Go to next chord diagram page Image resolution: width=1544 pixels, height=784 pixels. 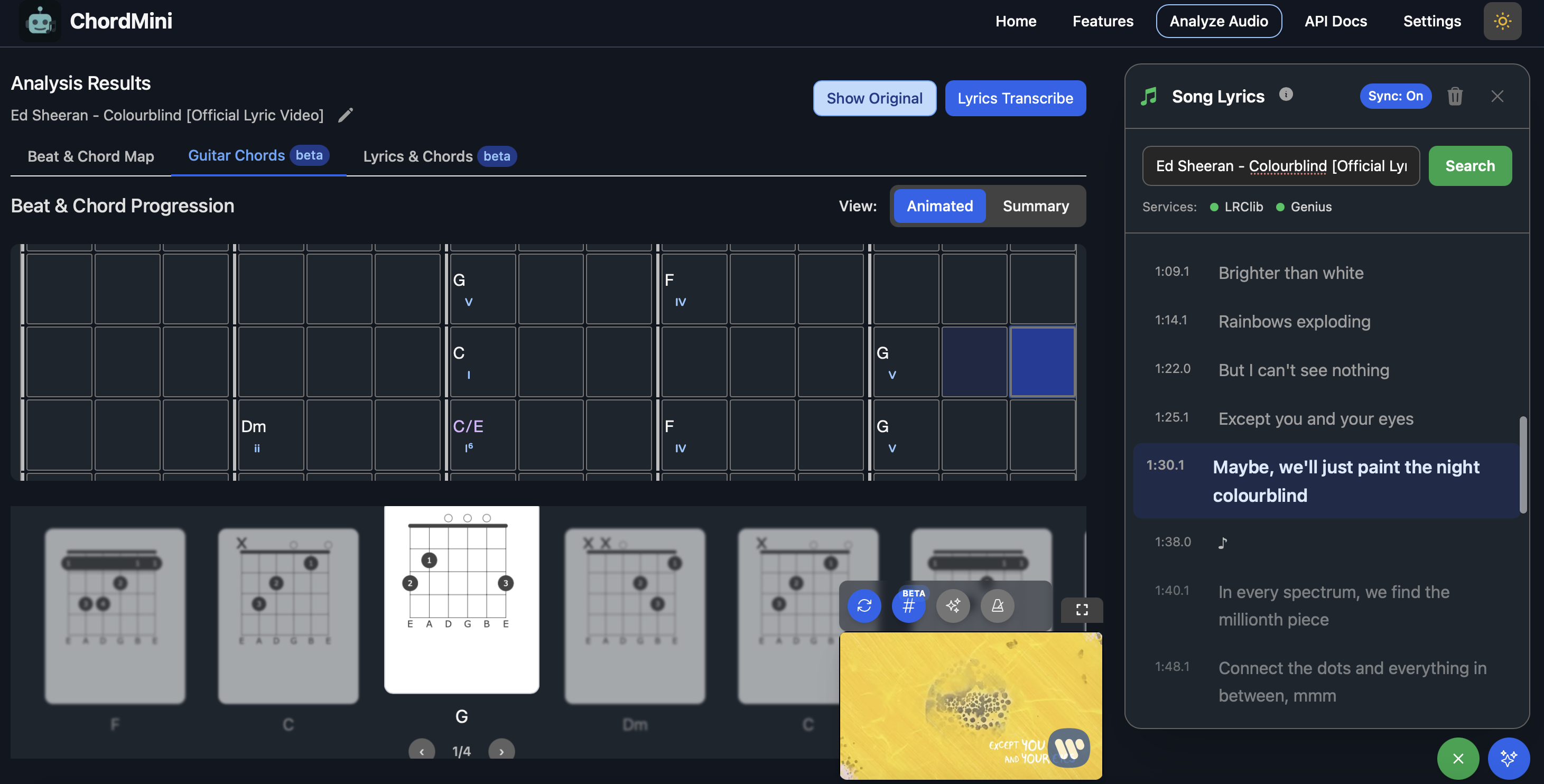coord(501,750)
